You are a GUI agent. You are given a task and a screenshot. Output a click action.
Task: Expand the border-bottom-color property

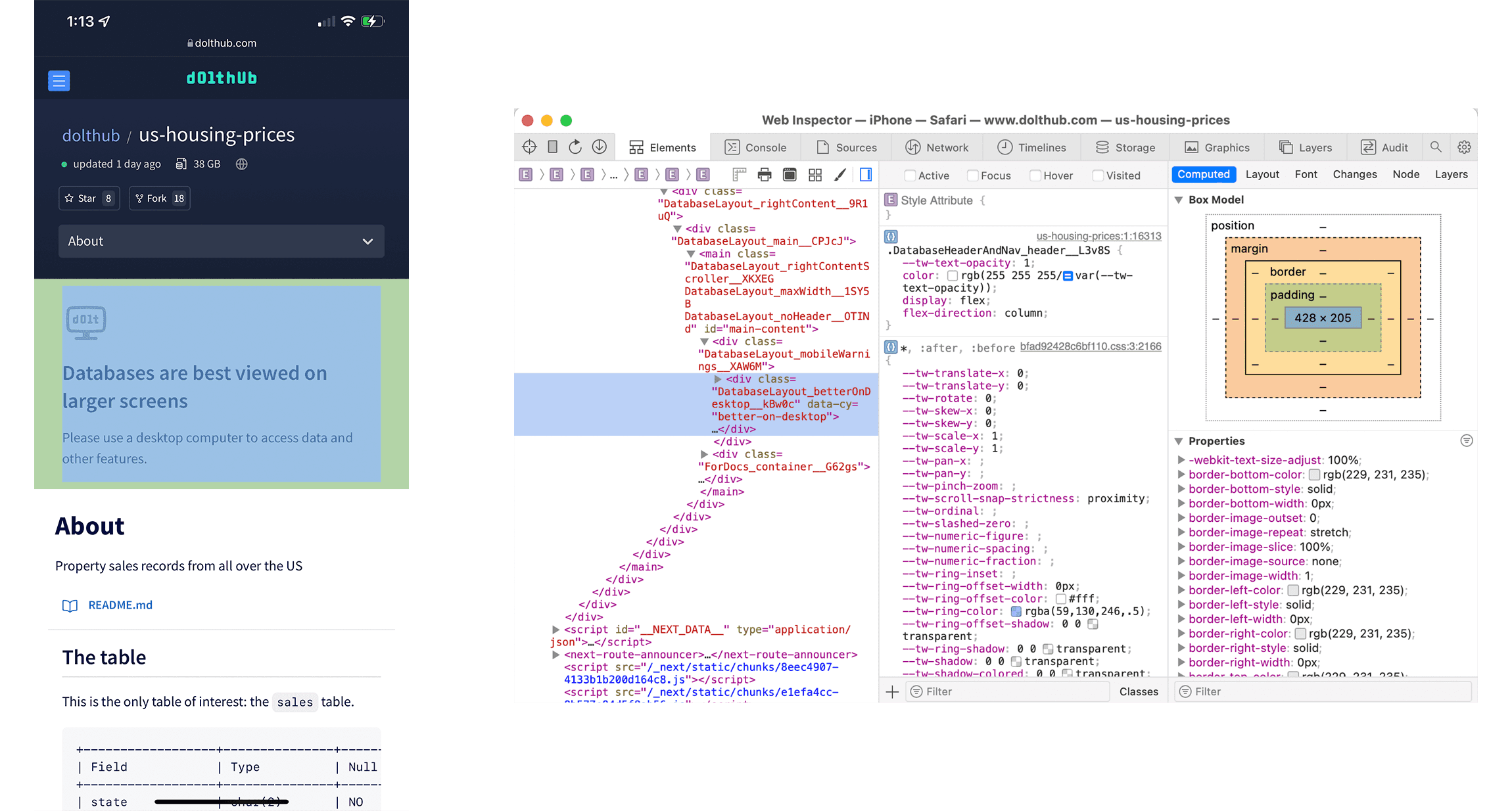[1181, 475]
